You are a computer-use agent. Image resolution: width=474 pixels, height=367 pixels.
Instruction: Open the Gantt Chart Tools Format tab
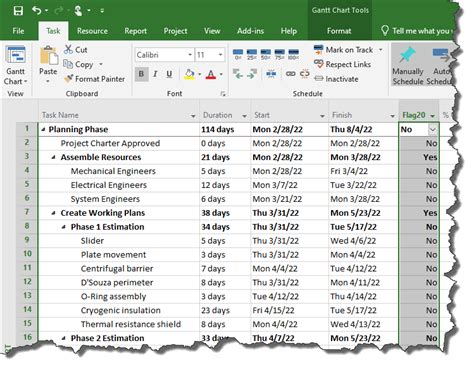point(339,31)
